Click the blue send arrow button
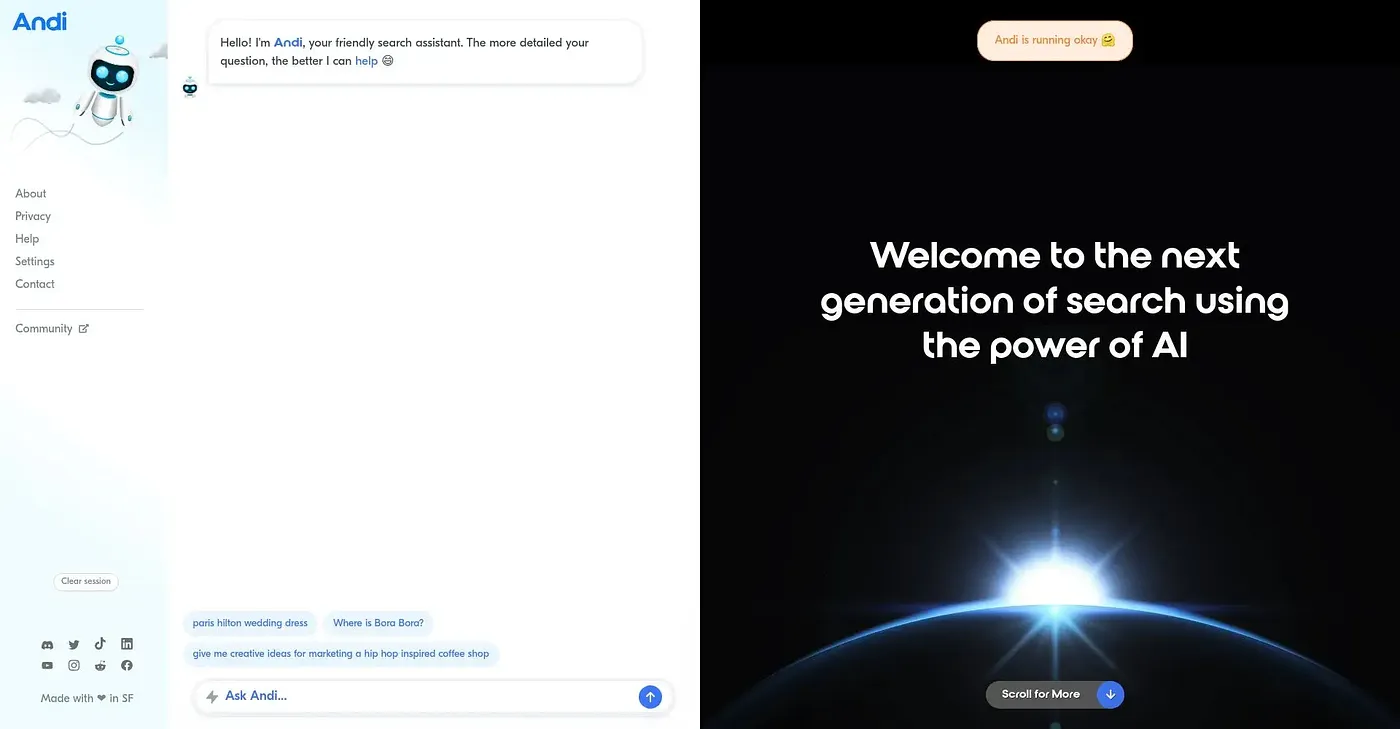 650,697
